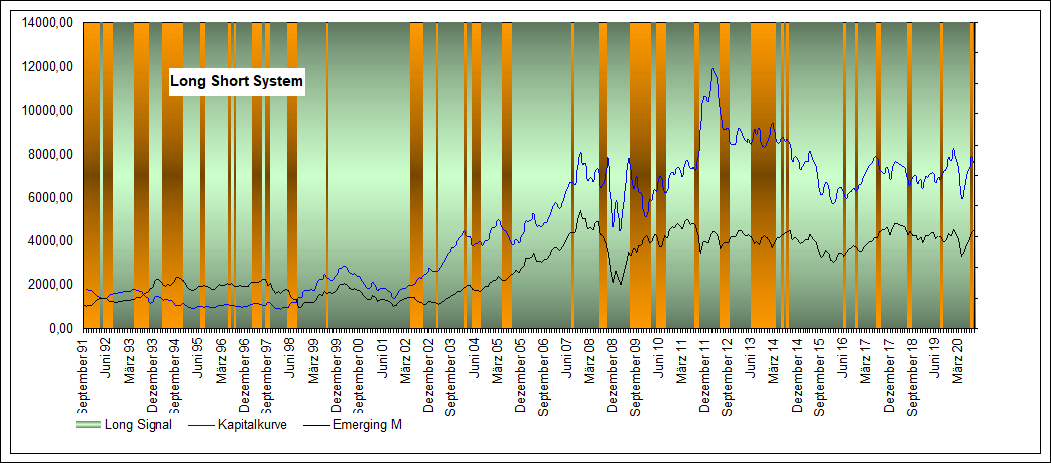This screenshot has width=1051, height=463.
Task: Click the 'Juni 98' x-axis label
Action: coord(290,356)
